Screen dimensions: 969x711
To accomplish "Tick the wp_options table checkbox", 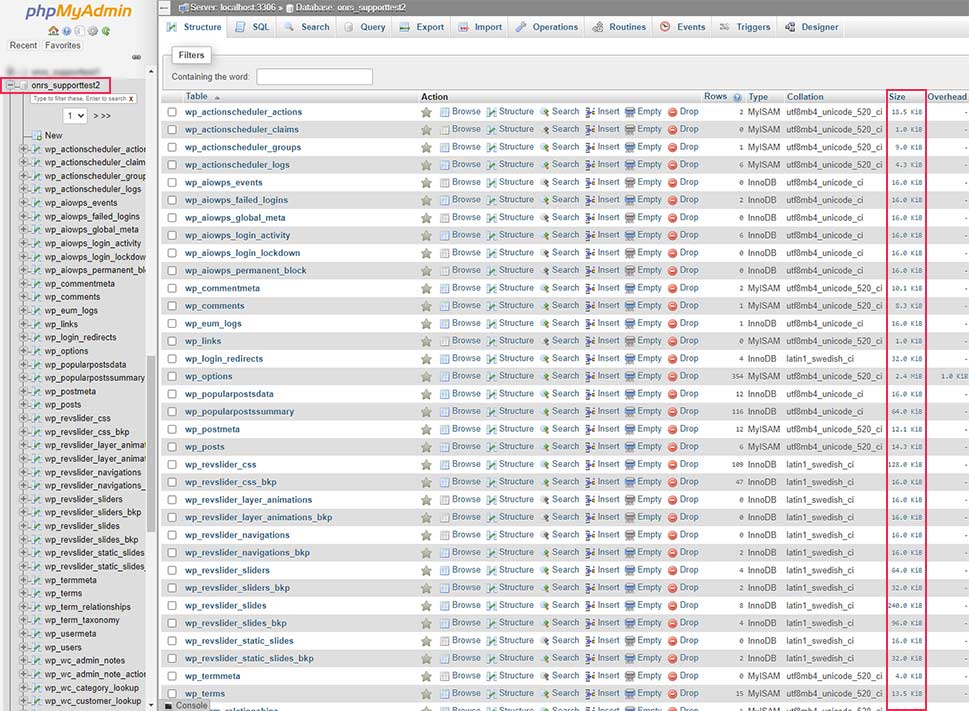I will 172,377.
